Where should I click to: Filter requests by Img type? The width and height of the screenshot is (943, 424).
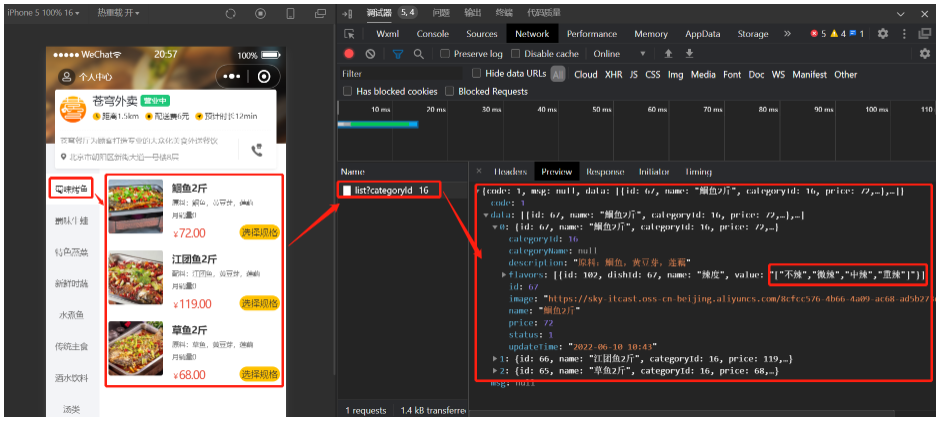[x=675, y=75]
